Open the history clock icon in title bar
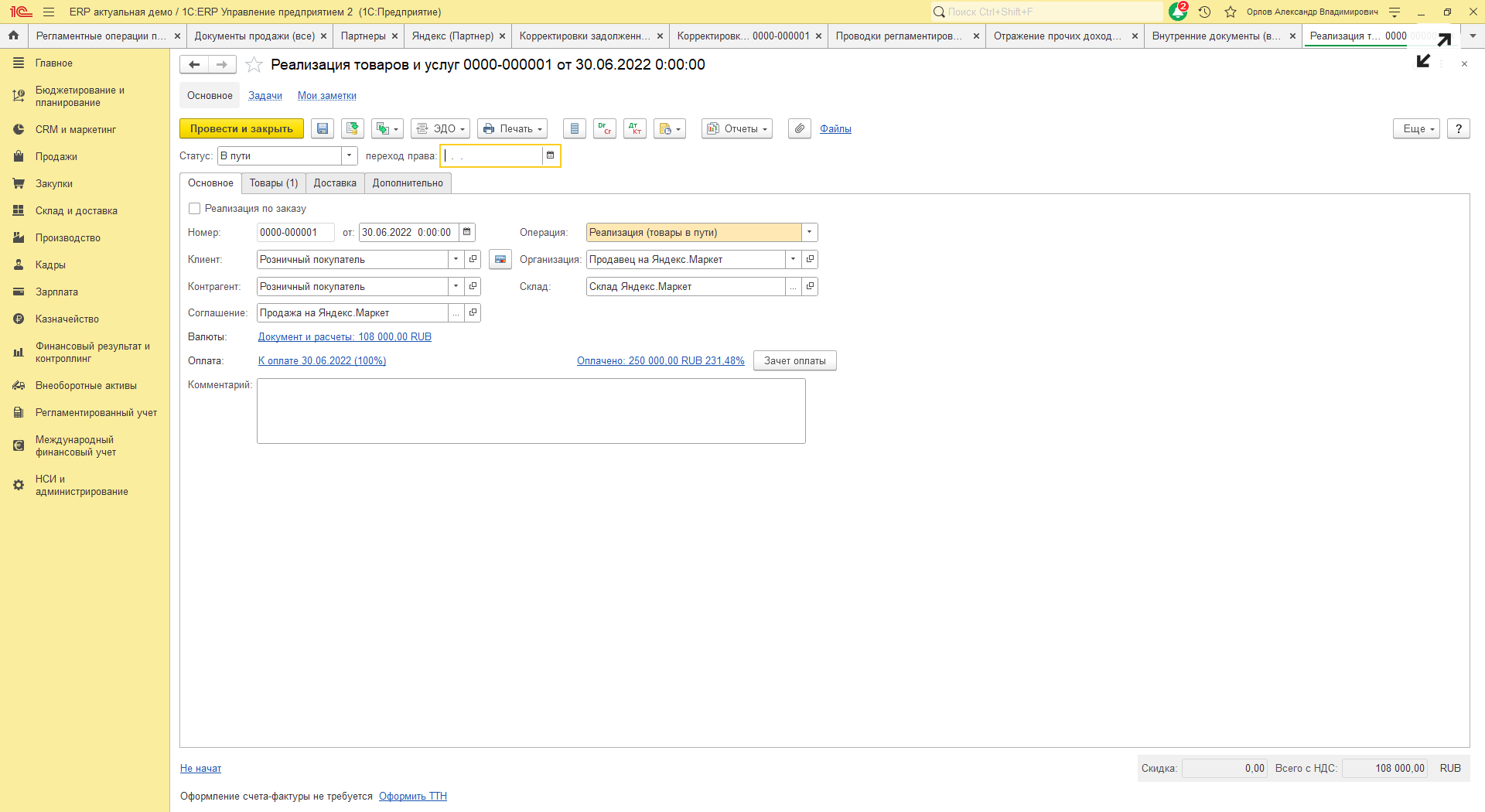Image resolution: width=1485 pixels, height=812 pixels. (x=1204, y=12)
